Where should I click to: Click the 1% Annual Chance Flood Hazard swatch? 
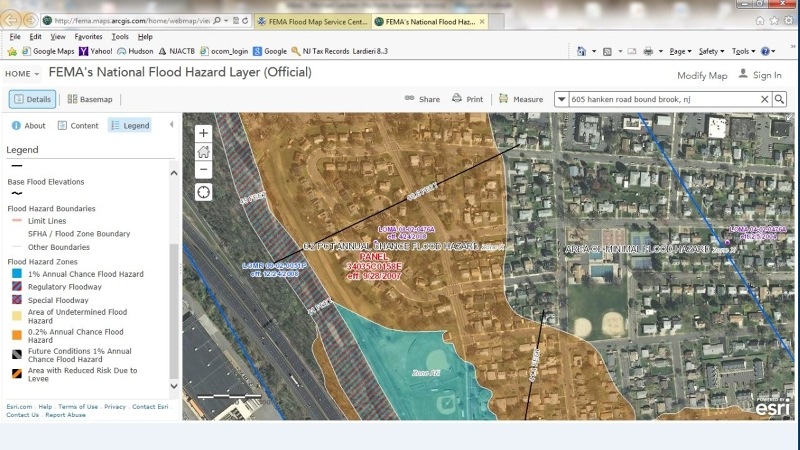(x=17, y=274)
